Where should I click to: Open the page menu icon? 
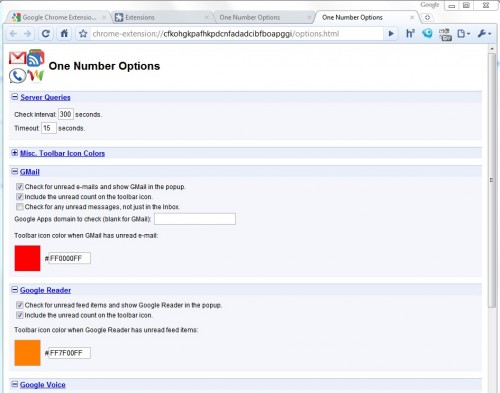click(463, 34)
